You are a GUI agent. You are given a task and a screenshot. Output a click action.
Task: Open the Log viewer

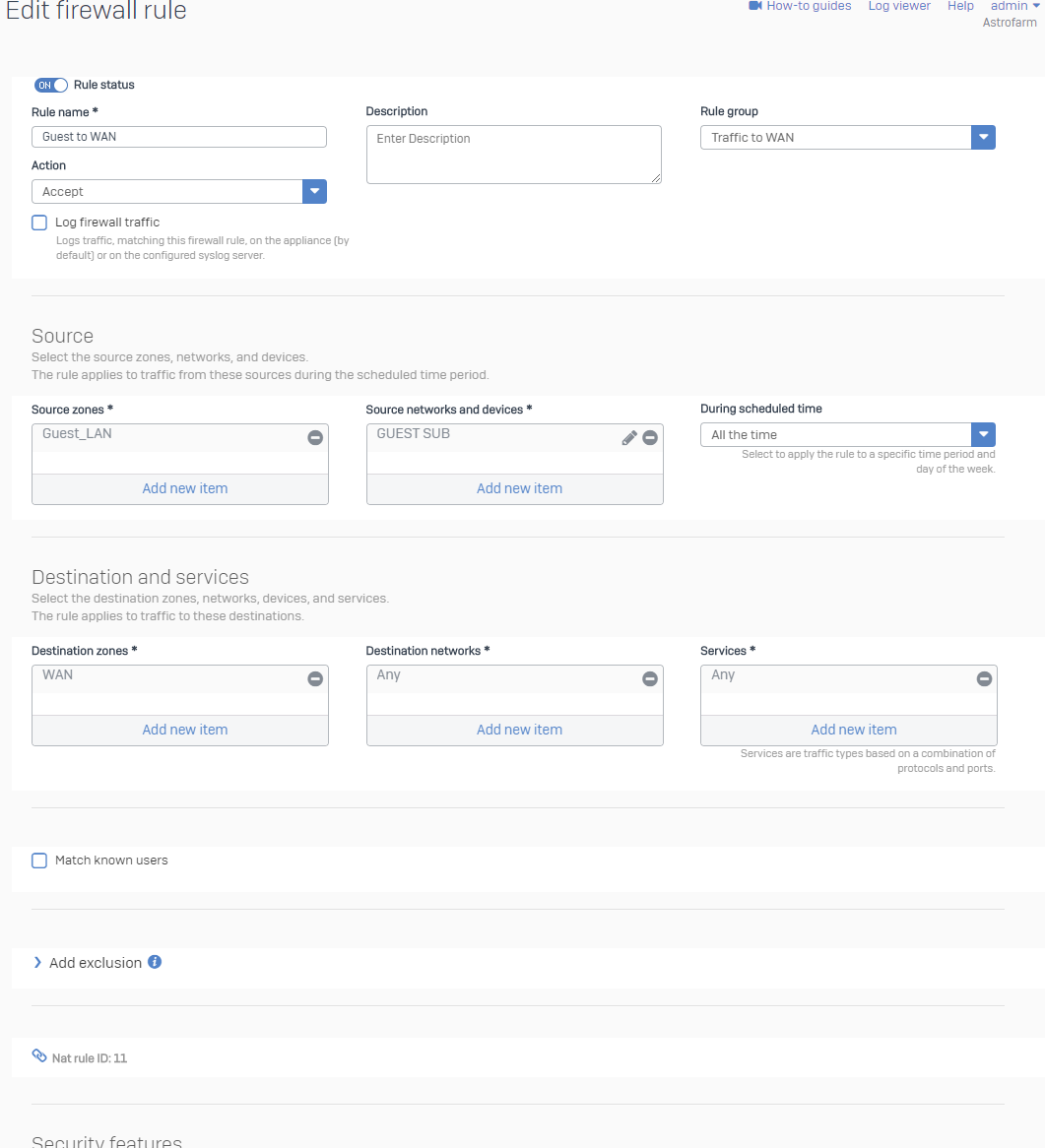[898, 6]
